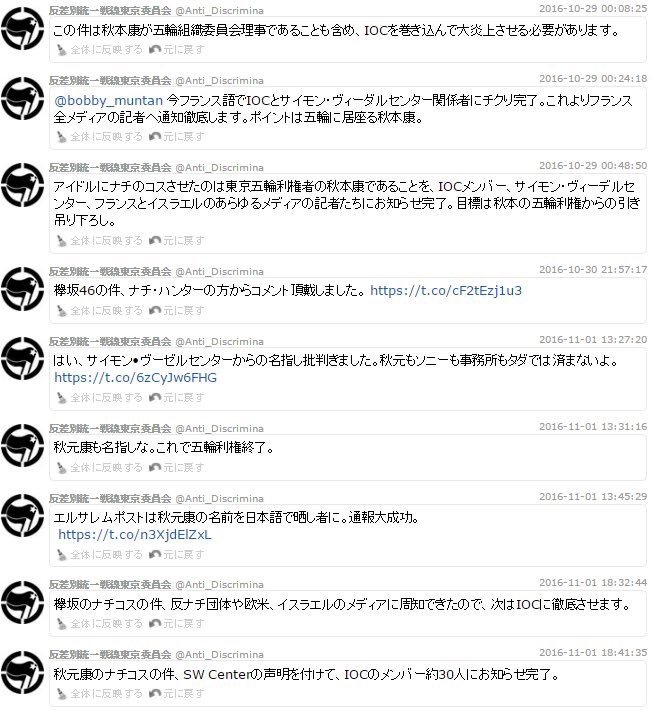The image size is (653, 711).
Task: Open the @bobby_muntan mention link
Action: click(108, 100)
